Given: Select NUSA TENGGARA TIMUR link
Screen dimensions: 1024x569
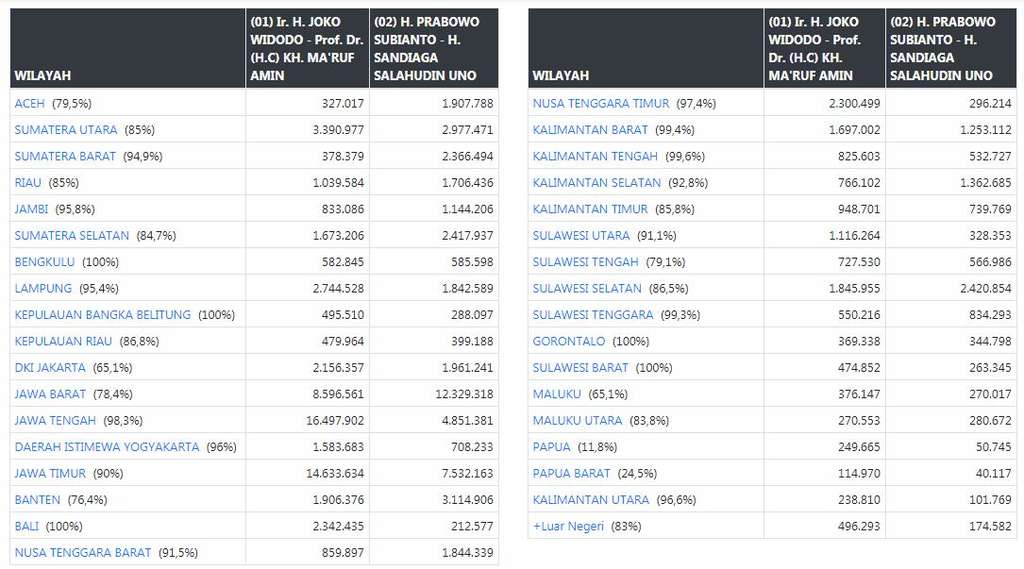Looking at the screenshot, I should click(601, 103).
